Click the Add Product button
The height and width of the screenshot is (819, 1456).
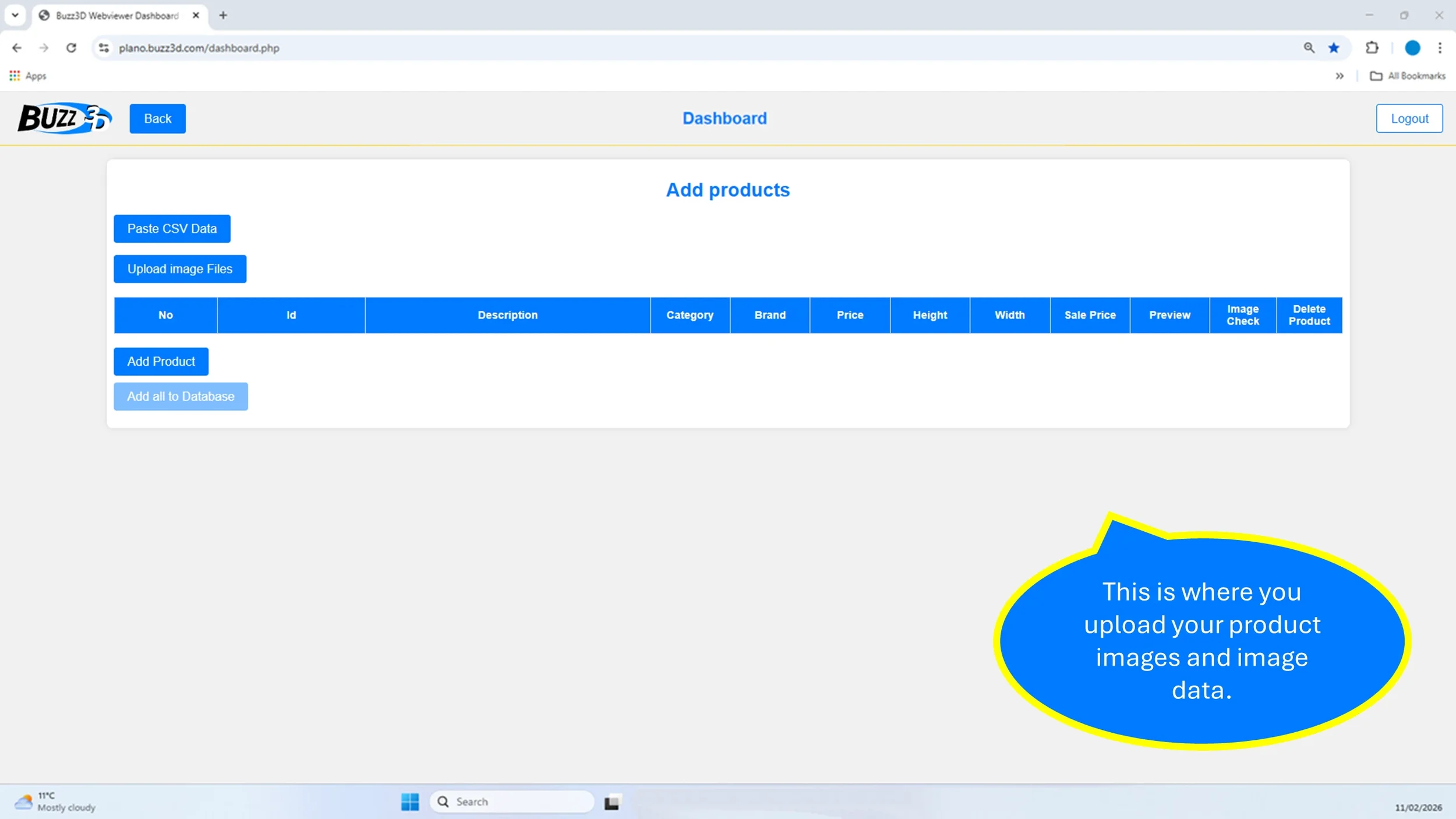point(161,361)
